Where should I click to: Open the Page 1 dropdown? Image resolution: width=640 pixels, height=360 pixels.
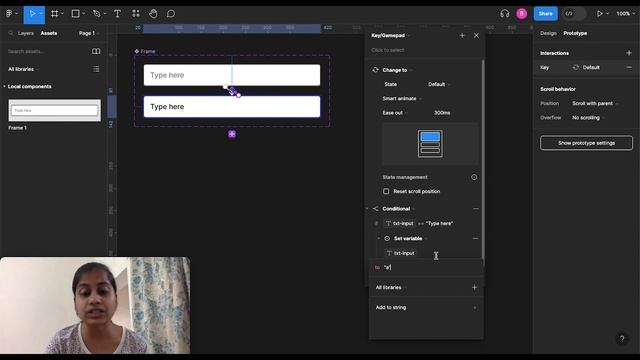point(89,33)
